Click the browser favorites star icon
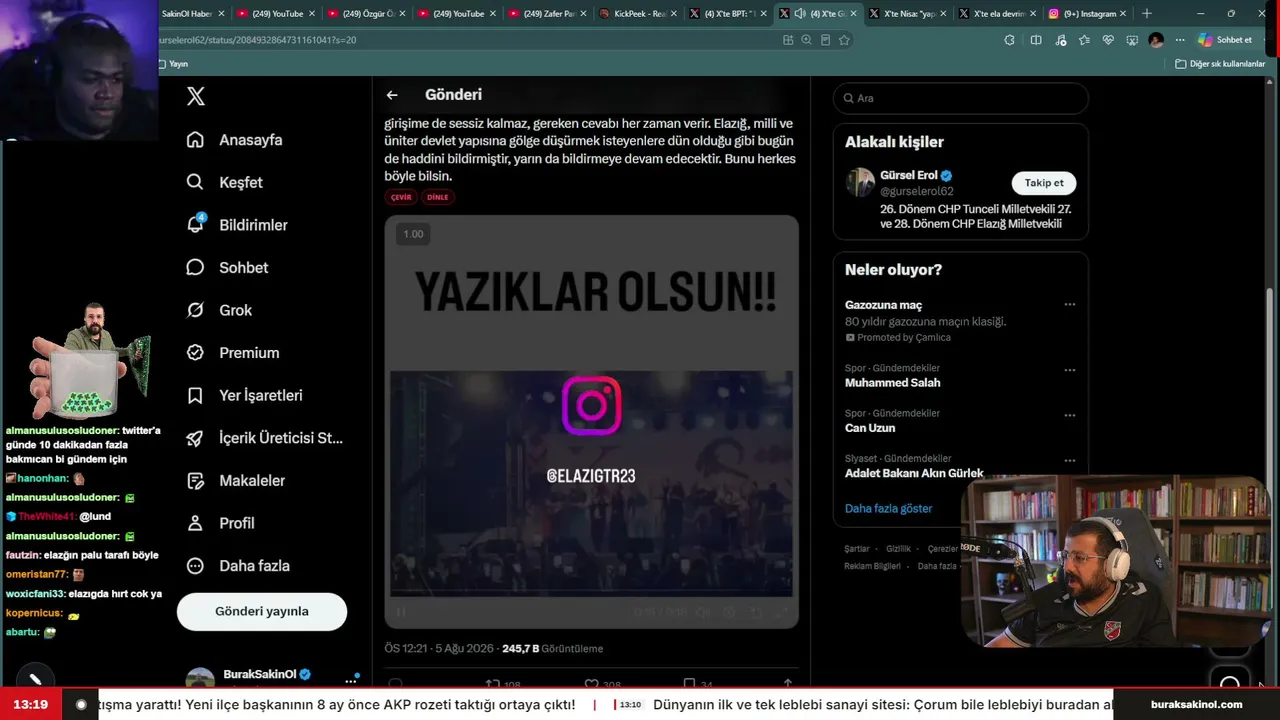1280x720 pixels. [844, 40]
